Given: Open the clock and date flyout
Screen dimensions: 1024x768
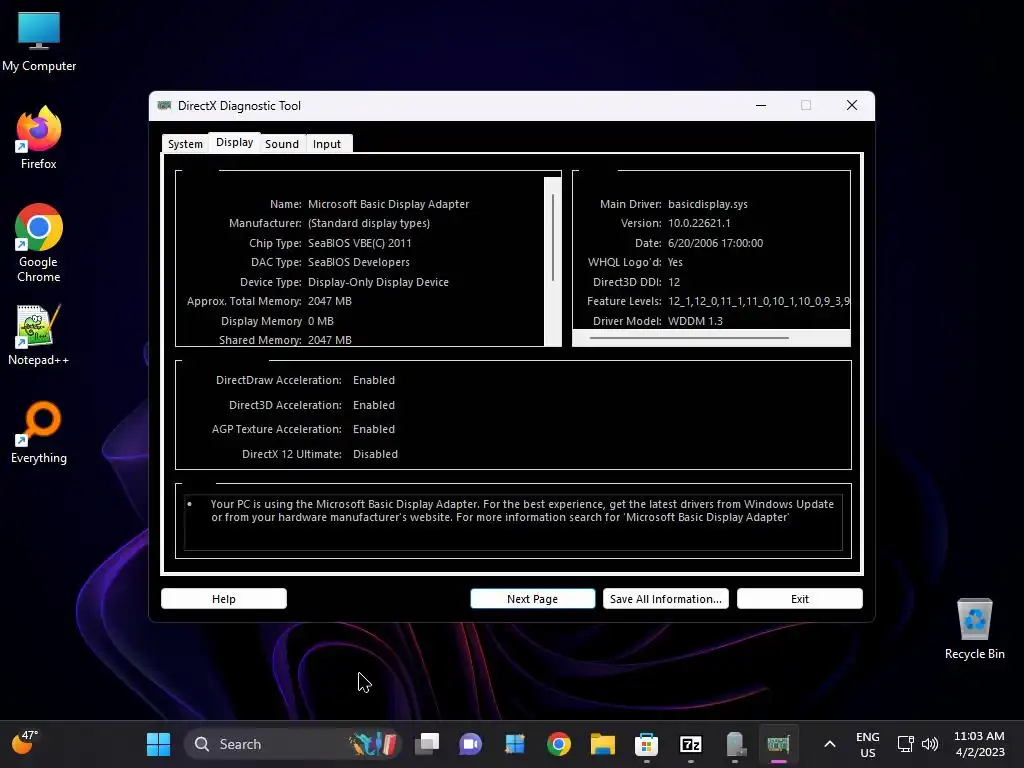Looking at the screenshot, I should point(979,744).
